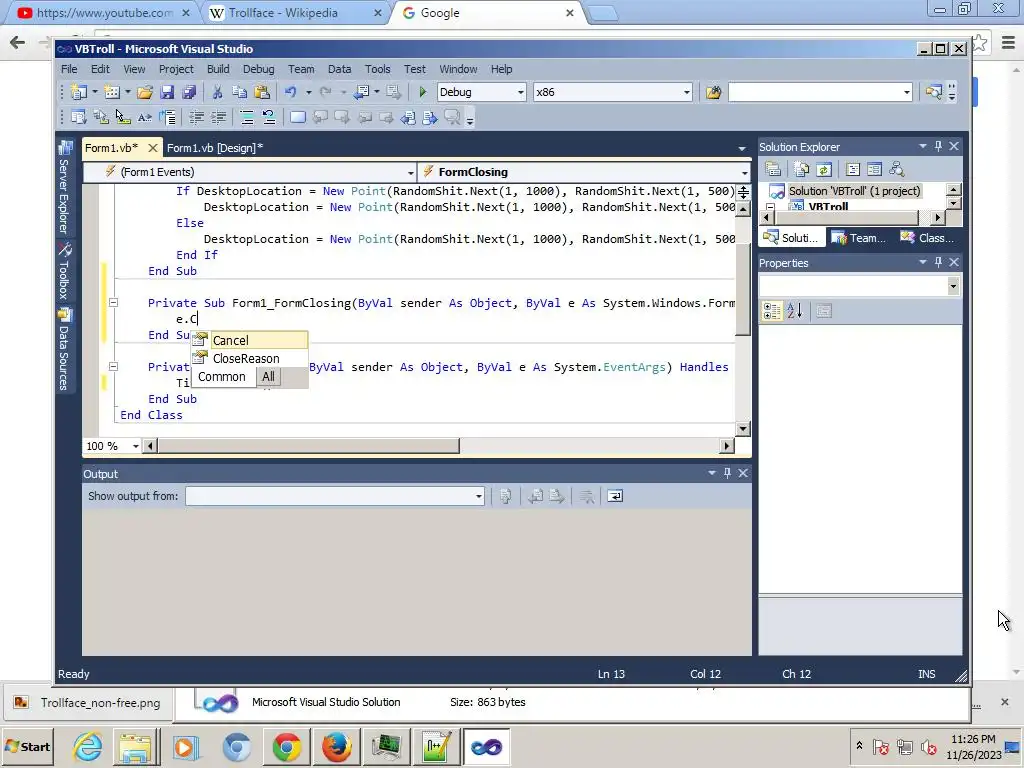Open the Windows Start button
The image size is (1024, 768).
tap(27, 746)
